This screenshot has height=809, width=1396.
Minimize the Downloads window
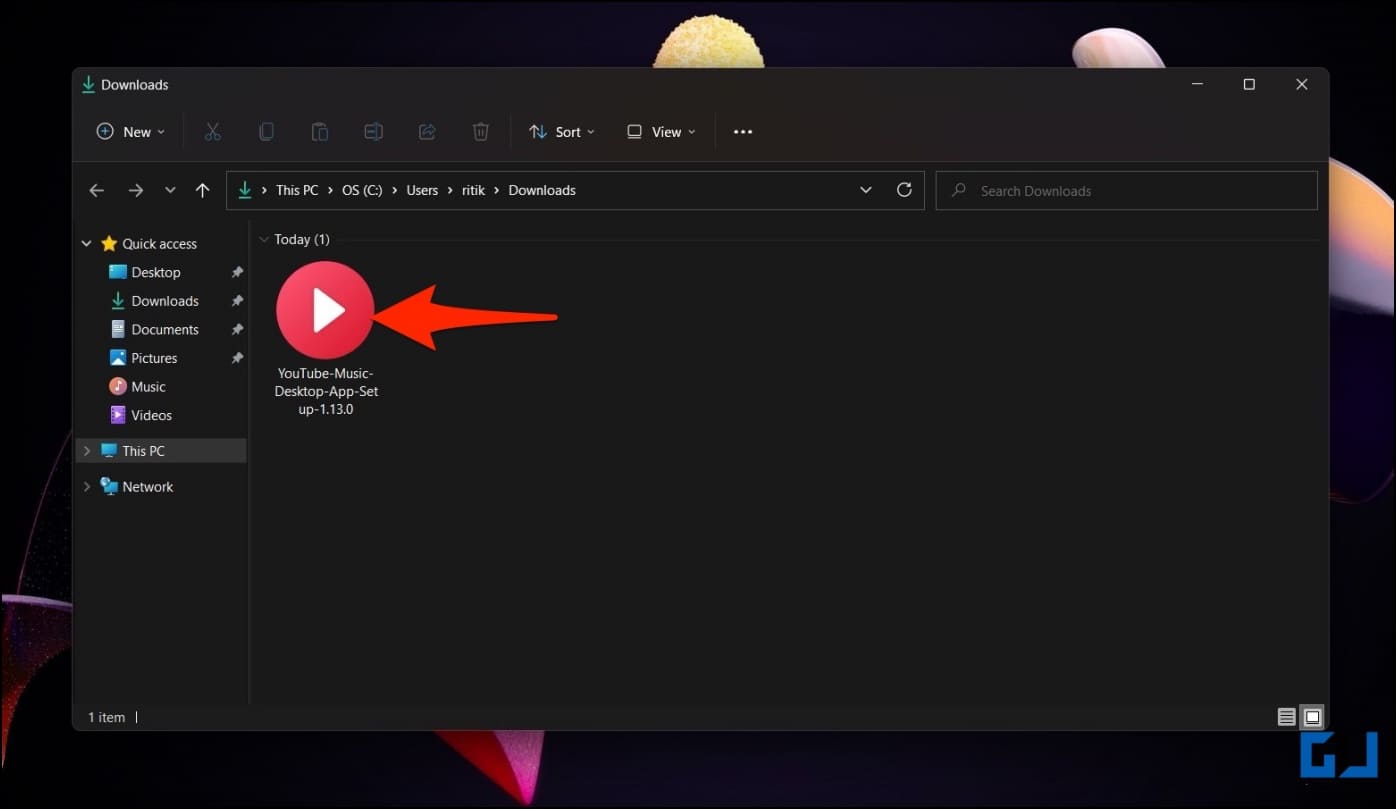click(x=1197, y=85)
